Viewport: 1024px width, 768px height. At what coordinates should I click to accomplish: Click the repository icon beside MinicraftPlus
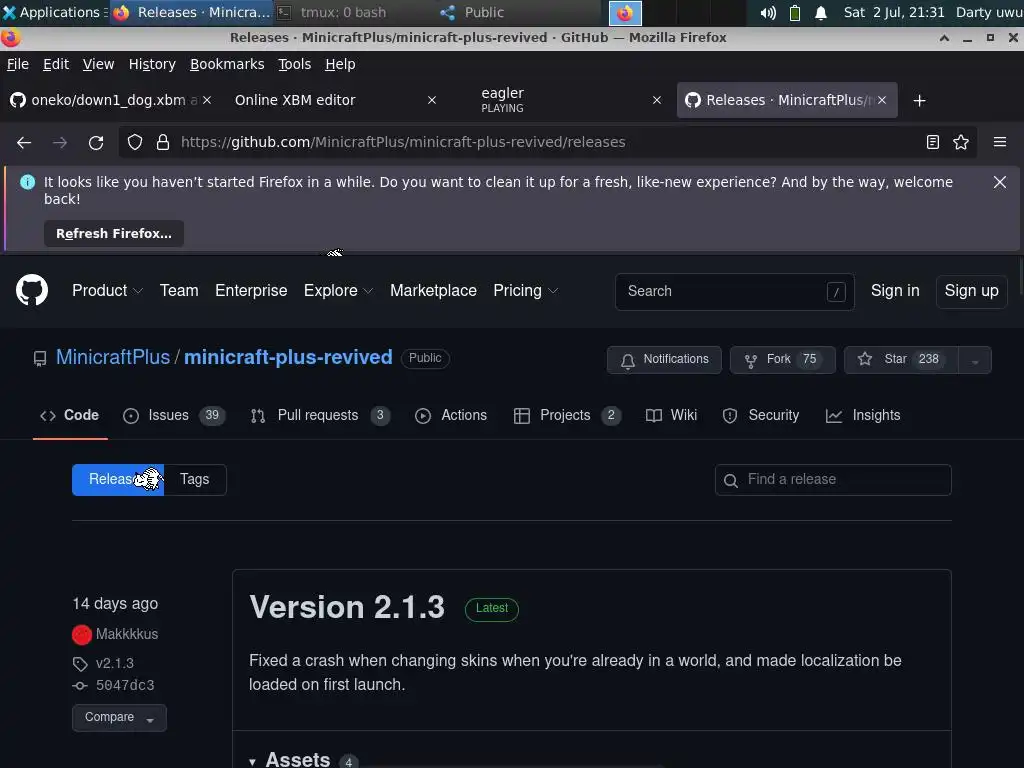(x=40, y=359)
